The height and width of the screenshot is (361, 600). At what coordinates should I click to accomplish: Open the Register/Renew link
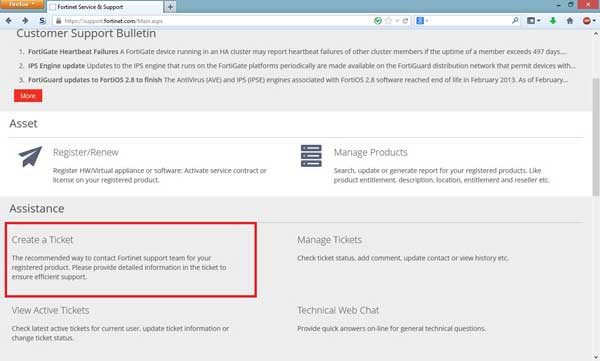86,152
